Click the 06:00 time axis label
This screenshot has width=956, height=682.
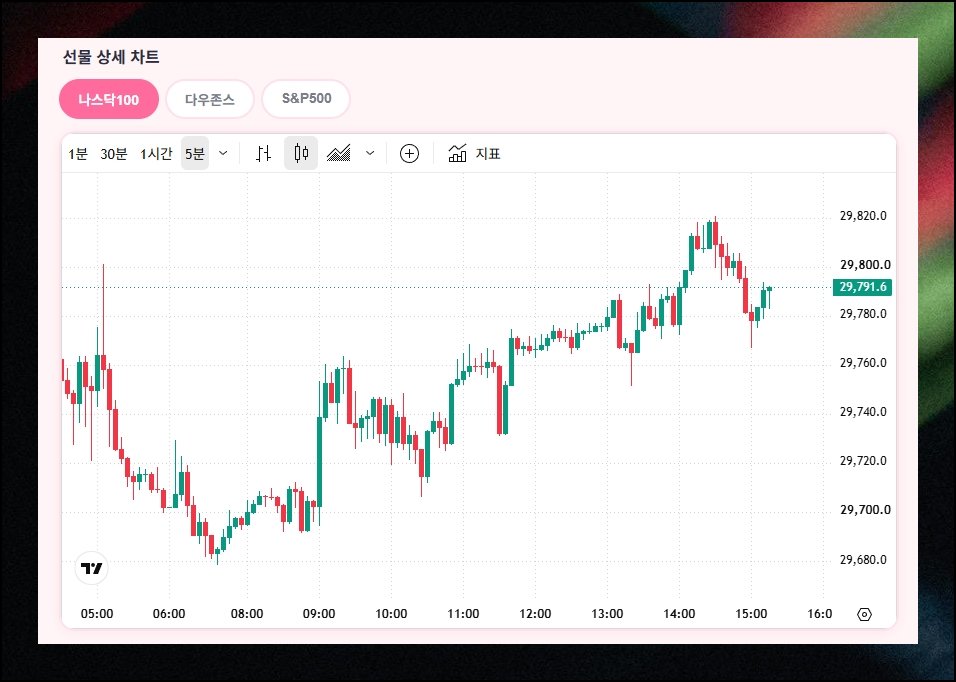coord(169,614)
